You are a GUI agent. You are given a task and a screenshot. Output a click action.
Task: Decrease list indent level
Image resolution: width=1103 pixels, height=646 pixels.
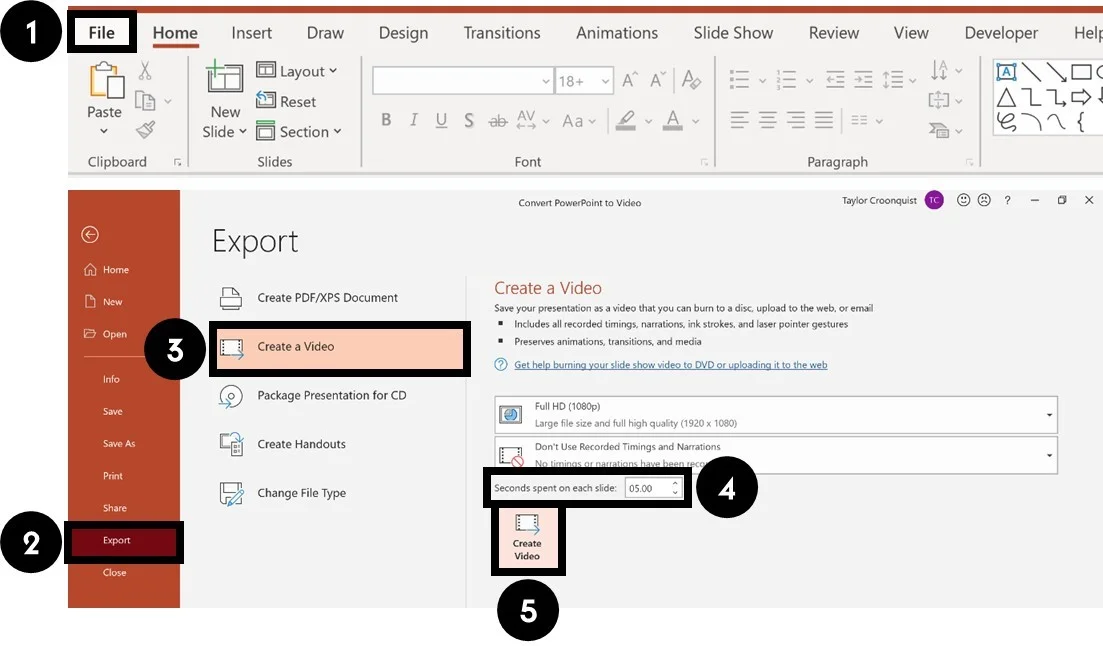pyautogui.click(x=835, y=80)
